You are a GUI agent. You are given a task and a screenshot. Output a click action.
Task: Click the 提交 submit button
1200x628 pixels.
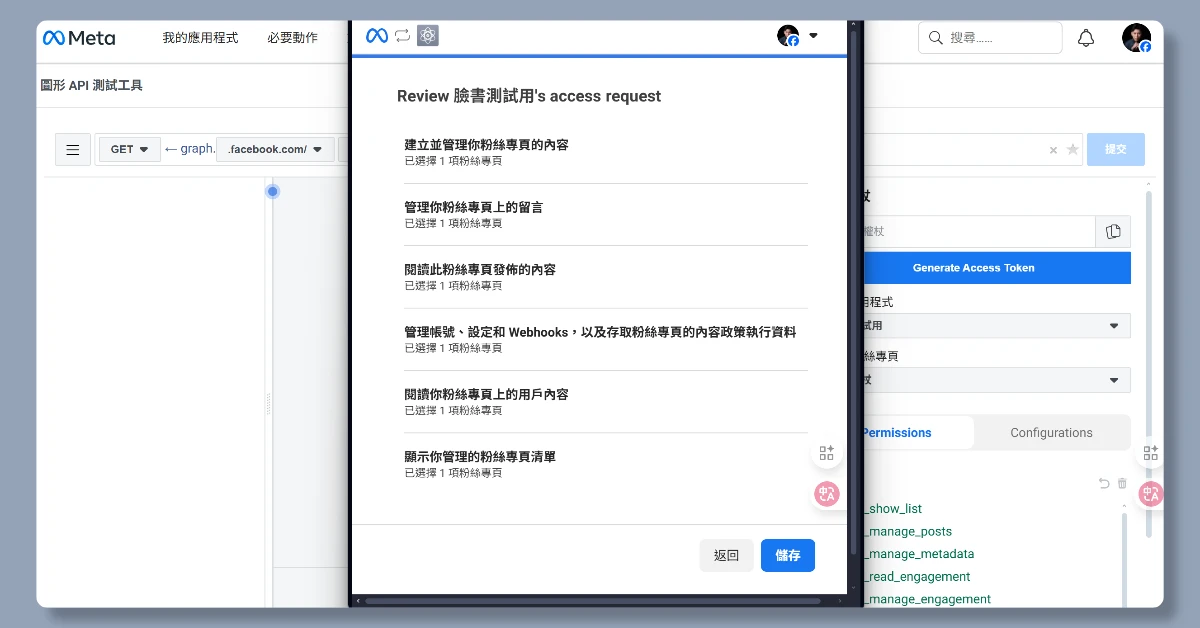point(1115,150)
